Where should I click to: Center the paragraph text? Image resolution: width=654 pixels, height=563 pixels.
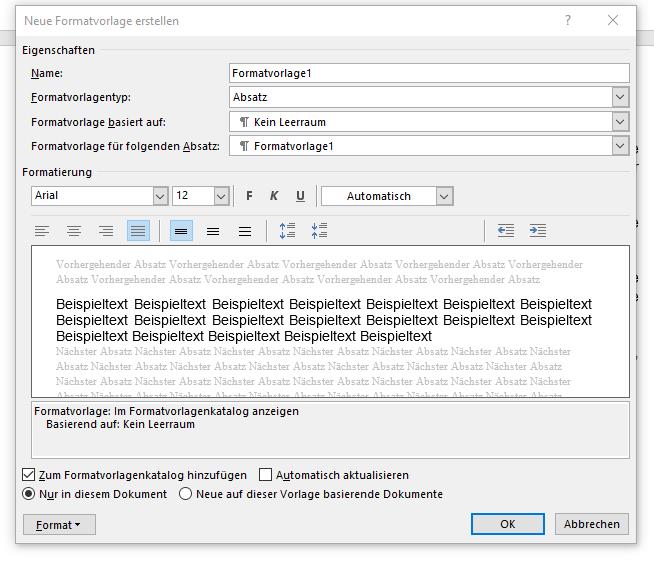point(74,231)
